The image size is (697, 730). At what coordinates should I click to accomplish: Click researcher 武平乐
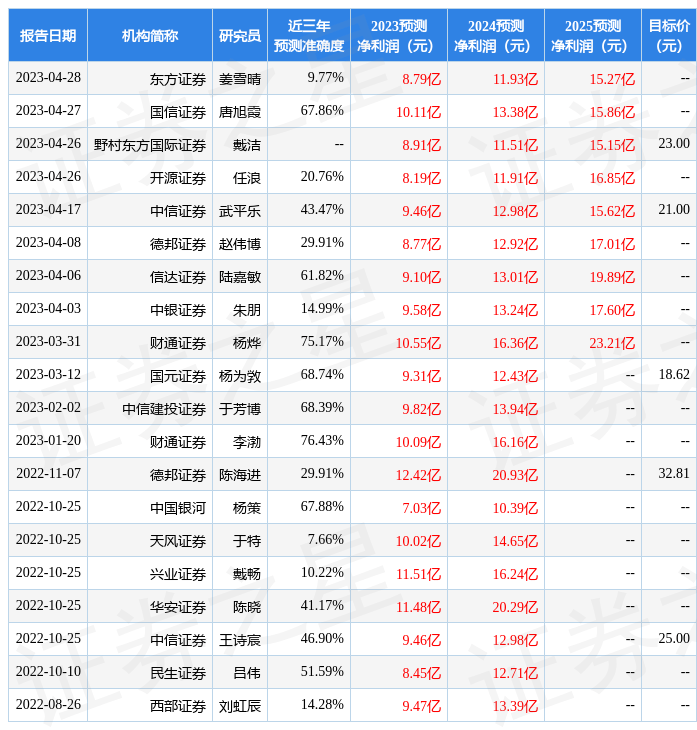coord(239,211)
